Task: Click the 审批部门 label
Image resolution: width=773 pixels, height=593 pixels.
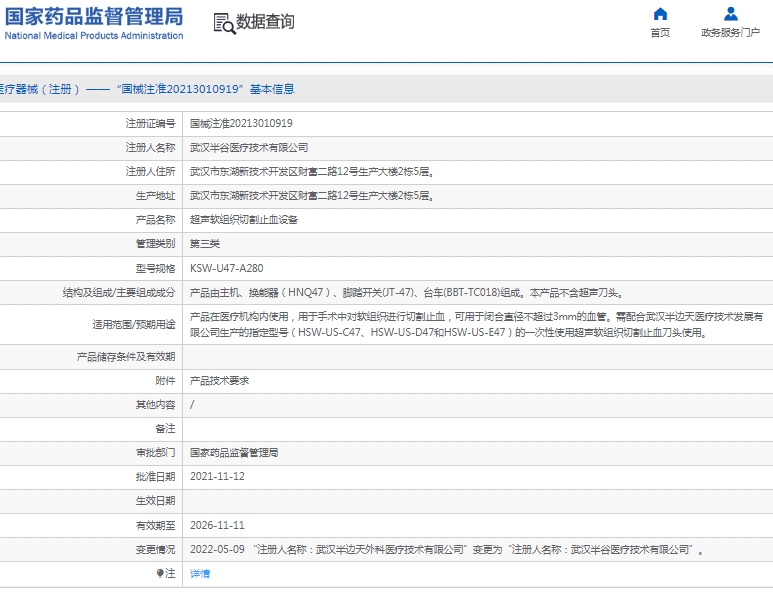Action: click(155, 453)
